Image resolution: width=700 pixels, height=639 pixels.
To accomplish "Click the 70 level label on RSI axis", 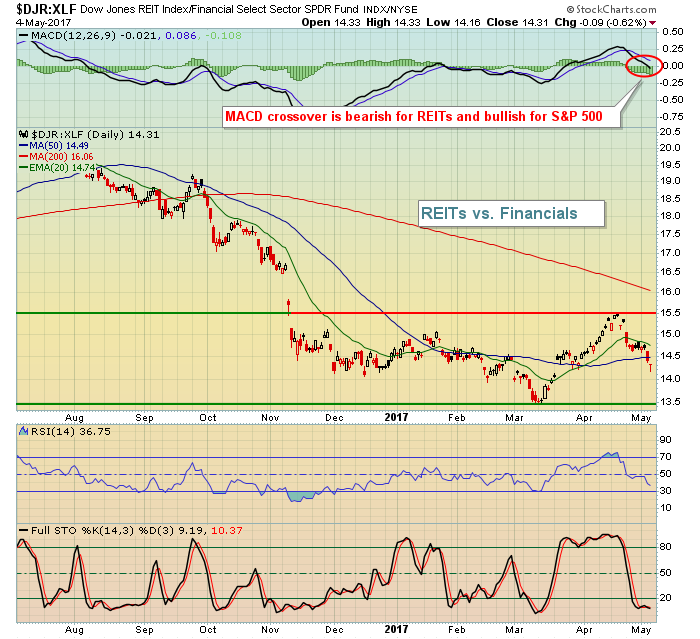I will coord(666,457).
